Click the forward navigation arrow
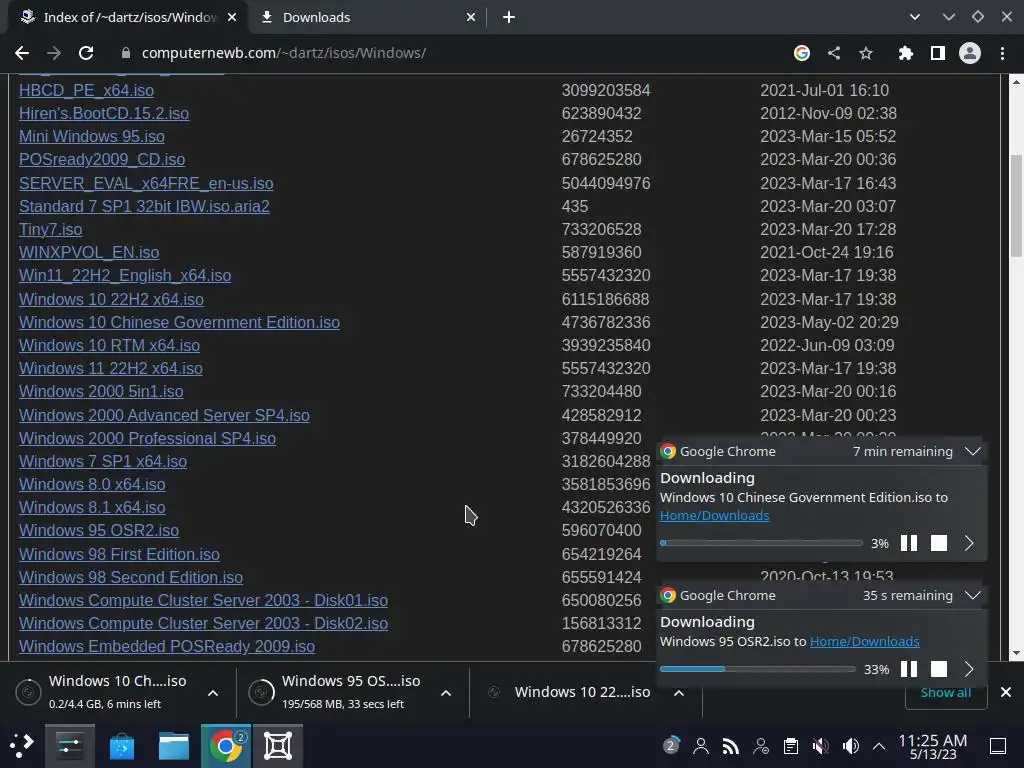Viewport: 1024px width, 768px height. [54, 53]
